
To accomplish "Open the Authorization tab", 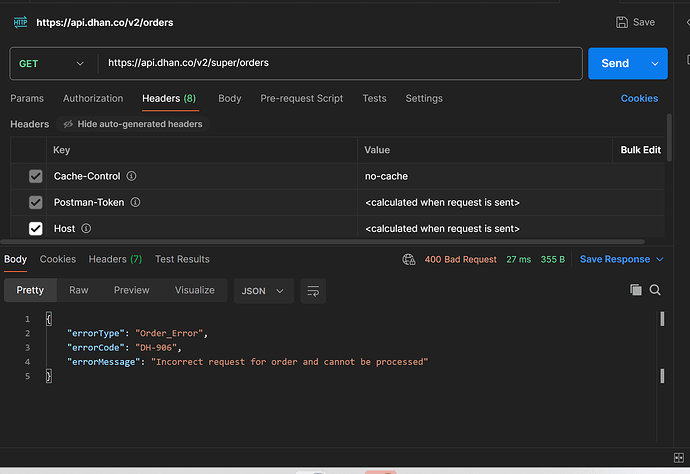I will [x=93, y=98].
